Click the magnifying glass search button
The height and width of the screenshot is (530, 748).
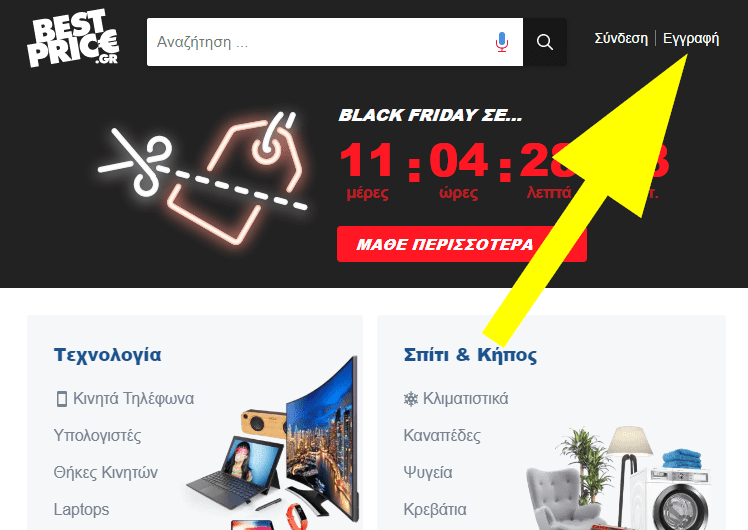click(545, 42)
